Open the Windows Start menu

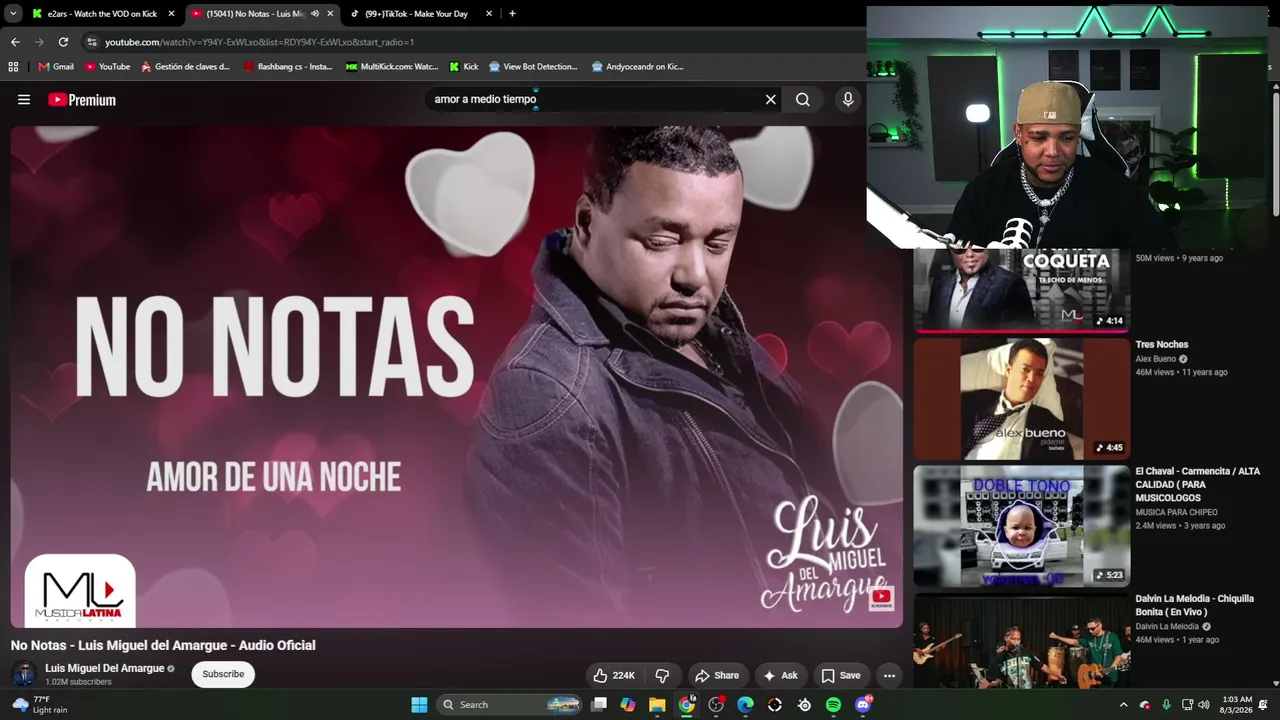pos(419,705)
